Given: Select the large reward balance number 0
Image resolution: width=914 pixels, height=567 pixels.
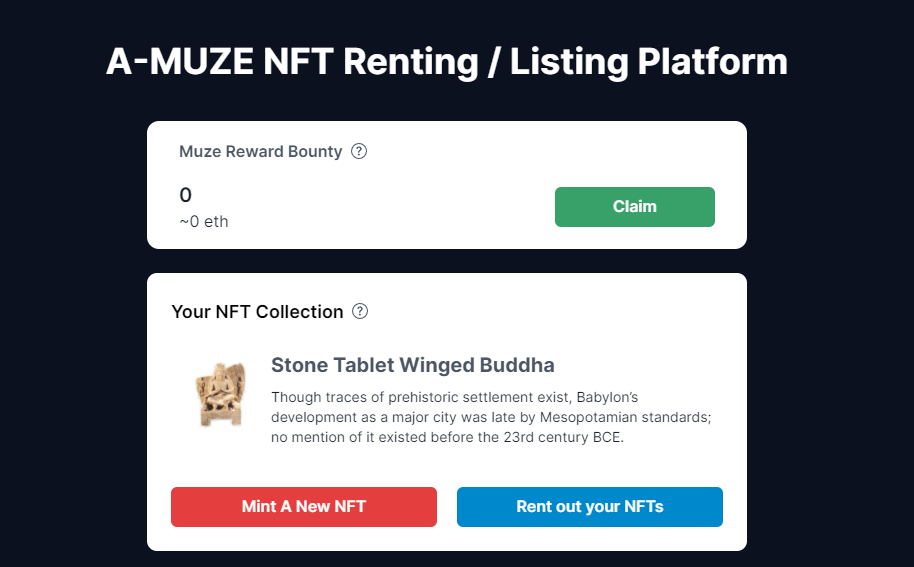Looking at the screenshot, I should tap(185, 195).
